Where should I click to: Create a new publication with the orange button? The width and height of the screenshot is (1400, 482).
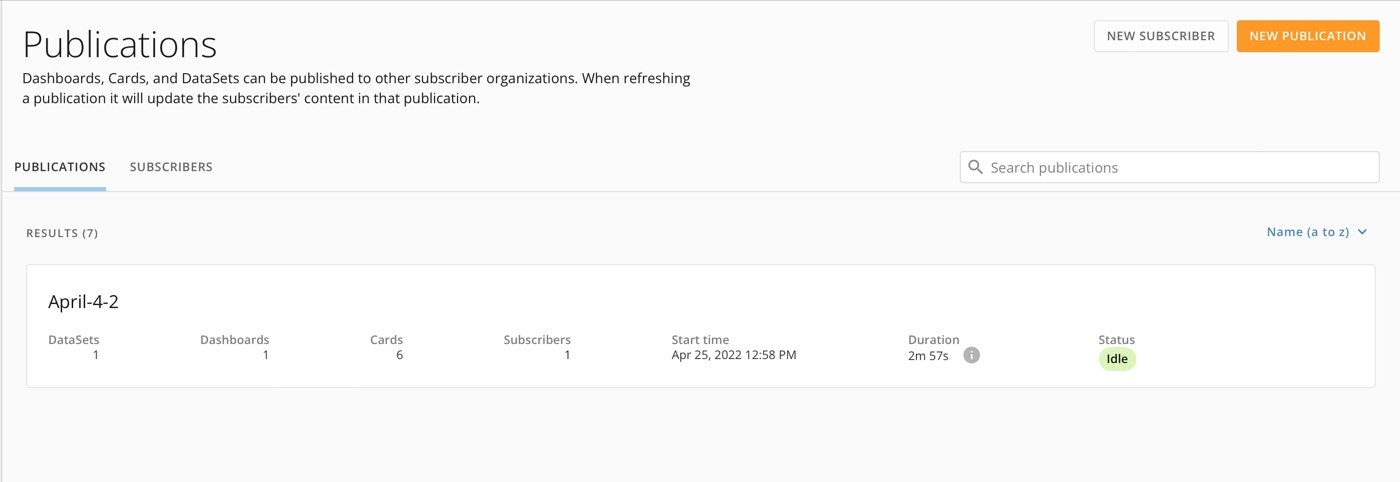tap(1307, 36)
